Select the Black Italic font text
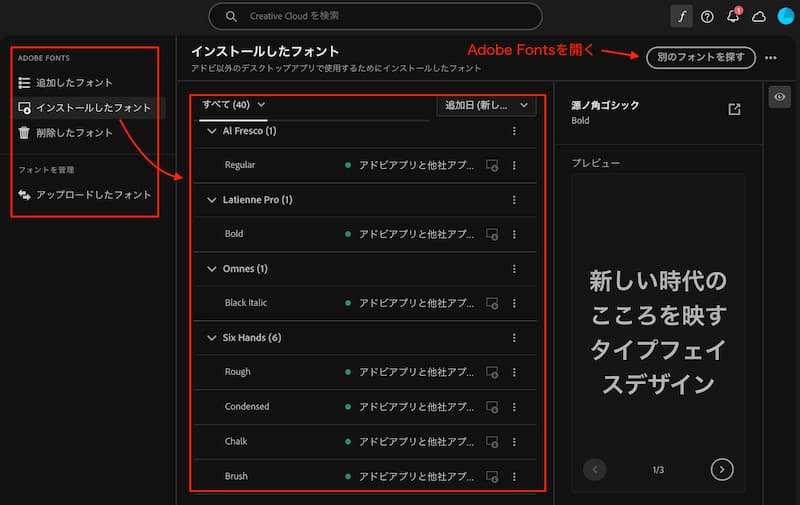 click(x=246, y=302)
